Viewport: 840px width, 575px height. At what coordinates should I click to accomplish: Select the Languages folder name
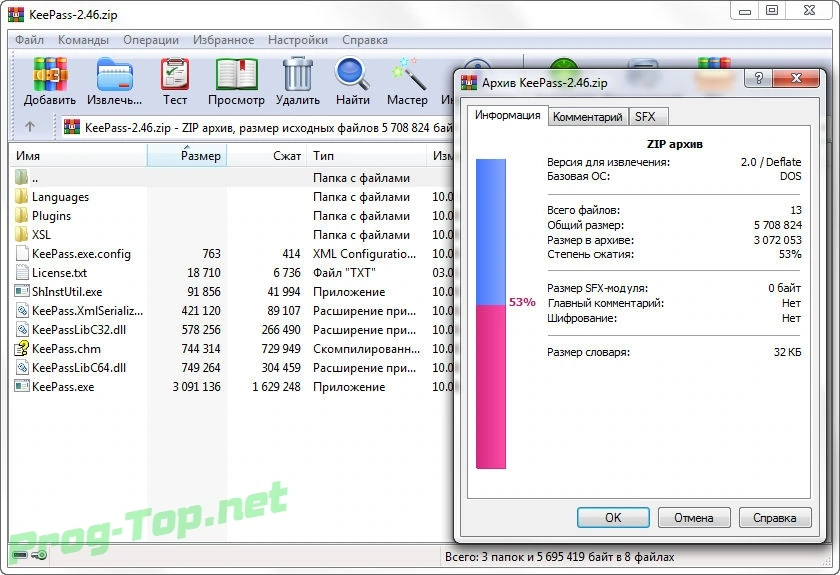[x=60, y=197]
